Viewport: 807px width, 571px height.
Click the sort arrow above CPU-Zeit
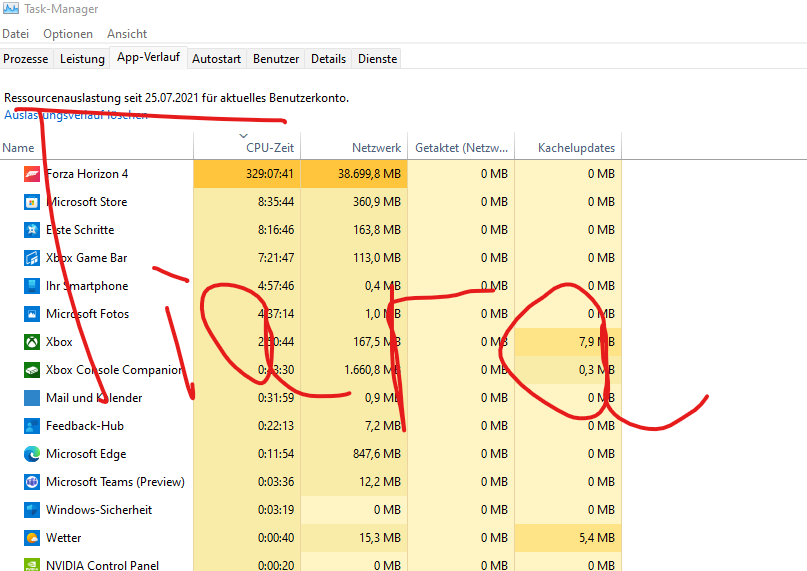point(243,136)
